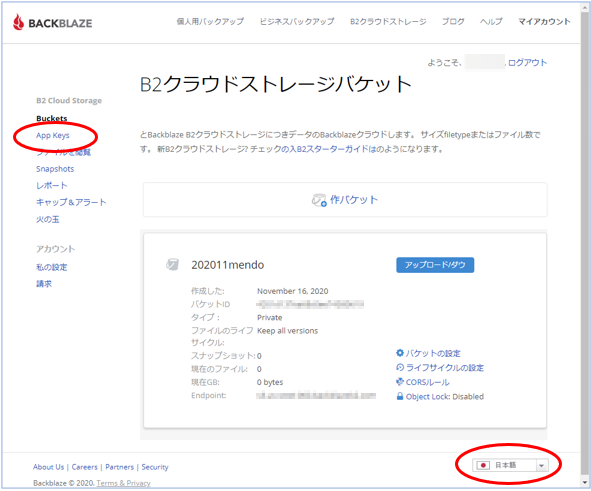The width and height of the screenshot is (591, 491).
Task: Click the bucket name 202011mendo
Action: 228,265
